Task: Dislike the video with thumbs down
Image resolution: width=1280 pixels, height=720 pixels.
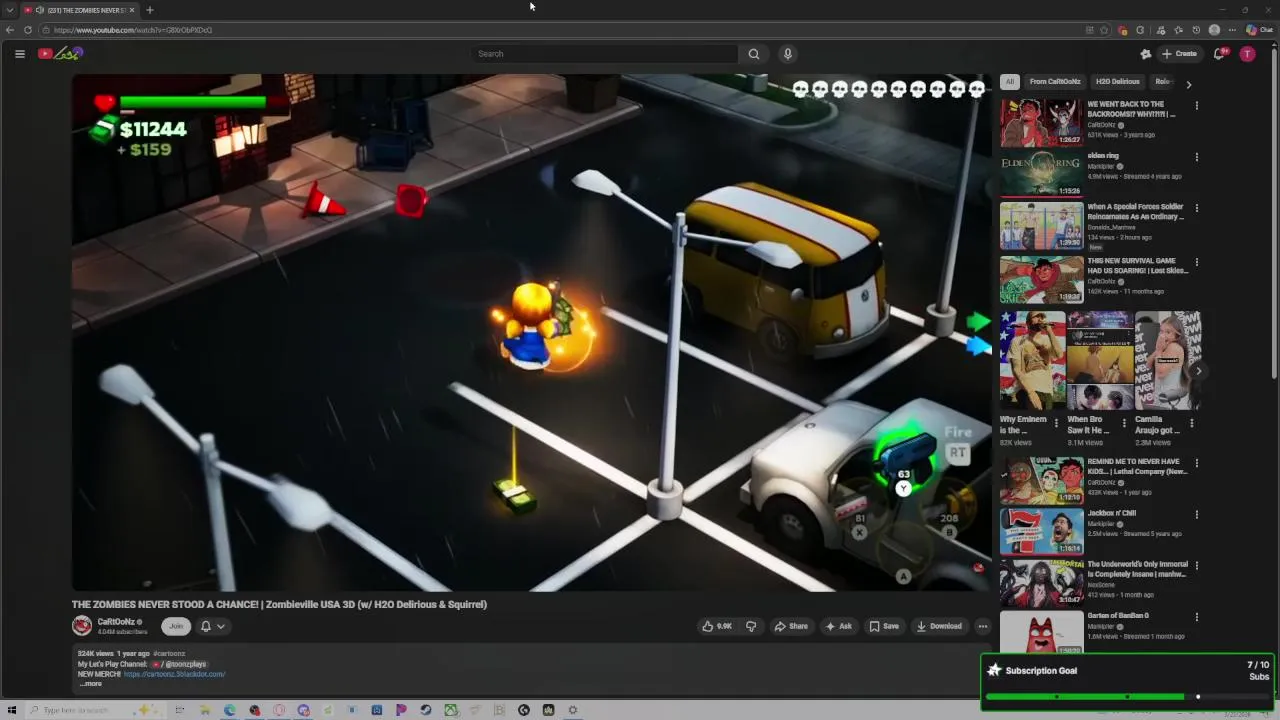Action: pyautogui.click(x=751, y=626)
